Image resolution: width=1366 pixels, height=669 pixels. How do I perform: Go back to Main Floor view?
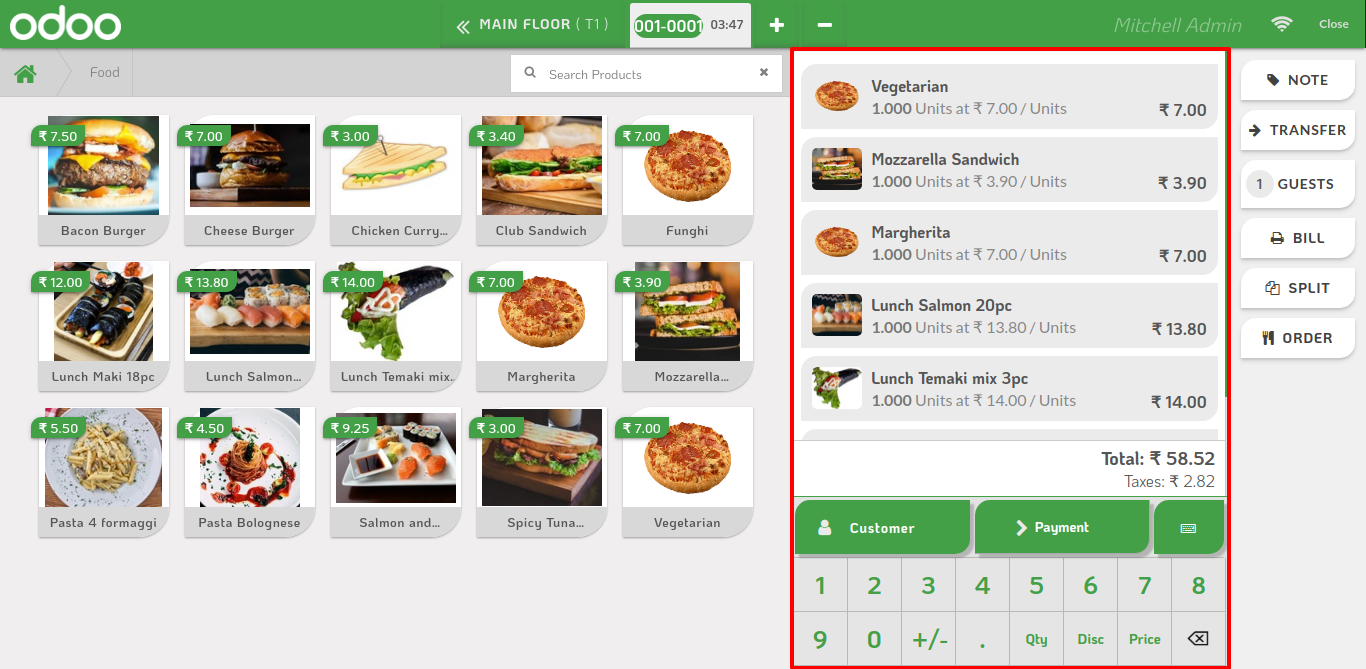(x=533, y=25)
